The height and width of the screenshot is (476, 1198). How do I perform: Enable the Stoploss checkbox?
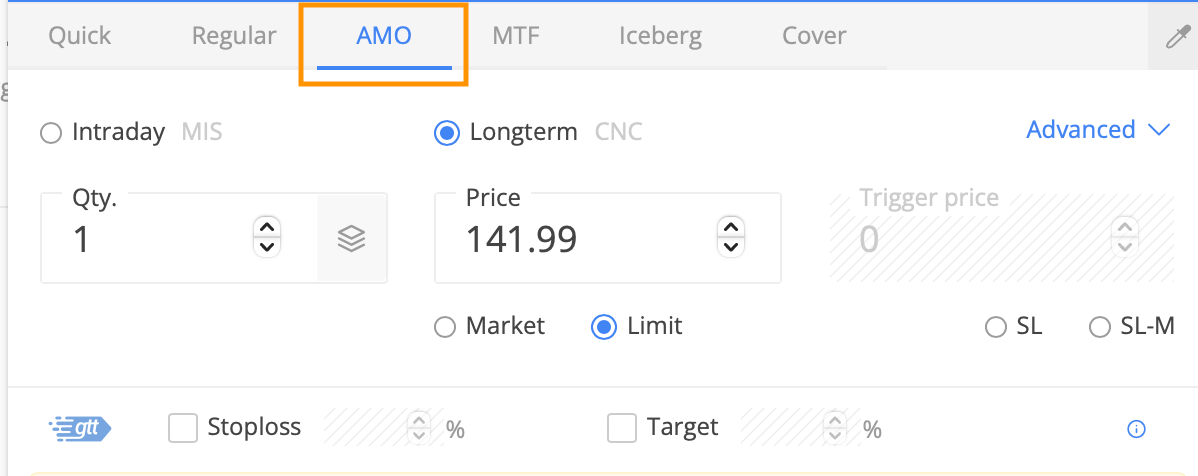(x=183, y=428)
